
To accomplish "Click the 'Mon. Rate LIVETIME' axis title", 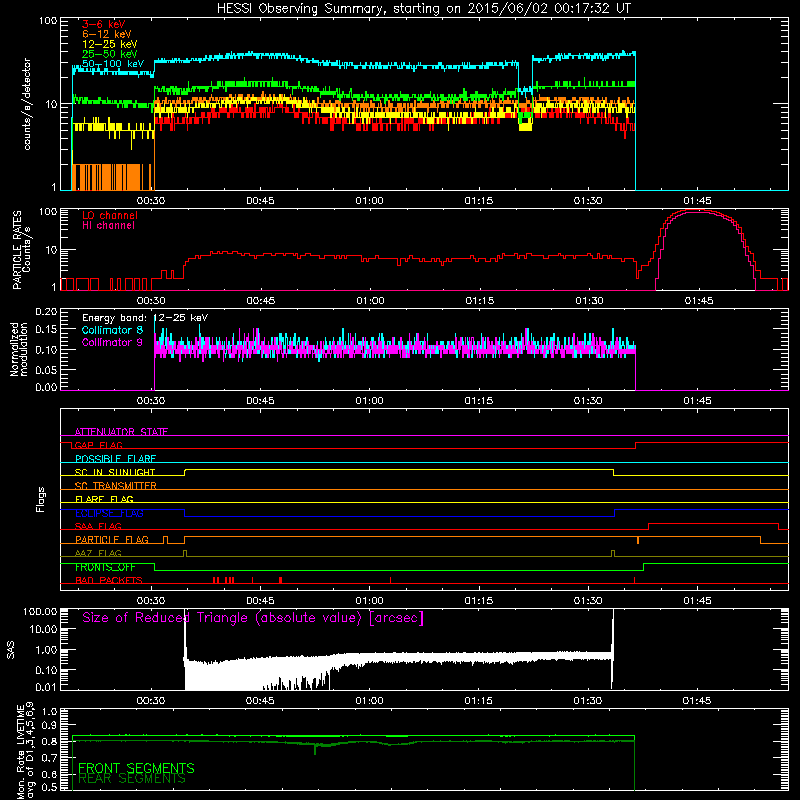I will [x=20, y=753].
